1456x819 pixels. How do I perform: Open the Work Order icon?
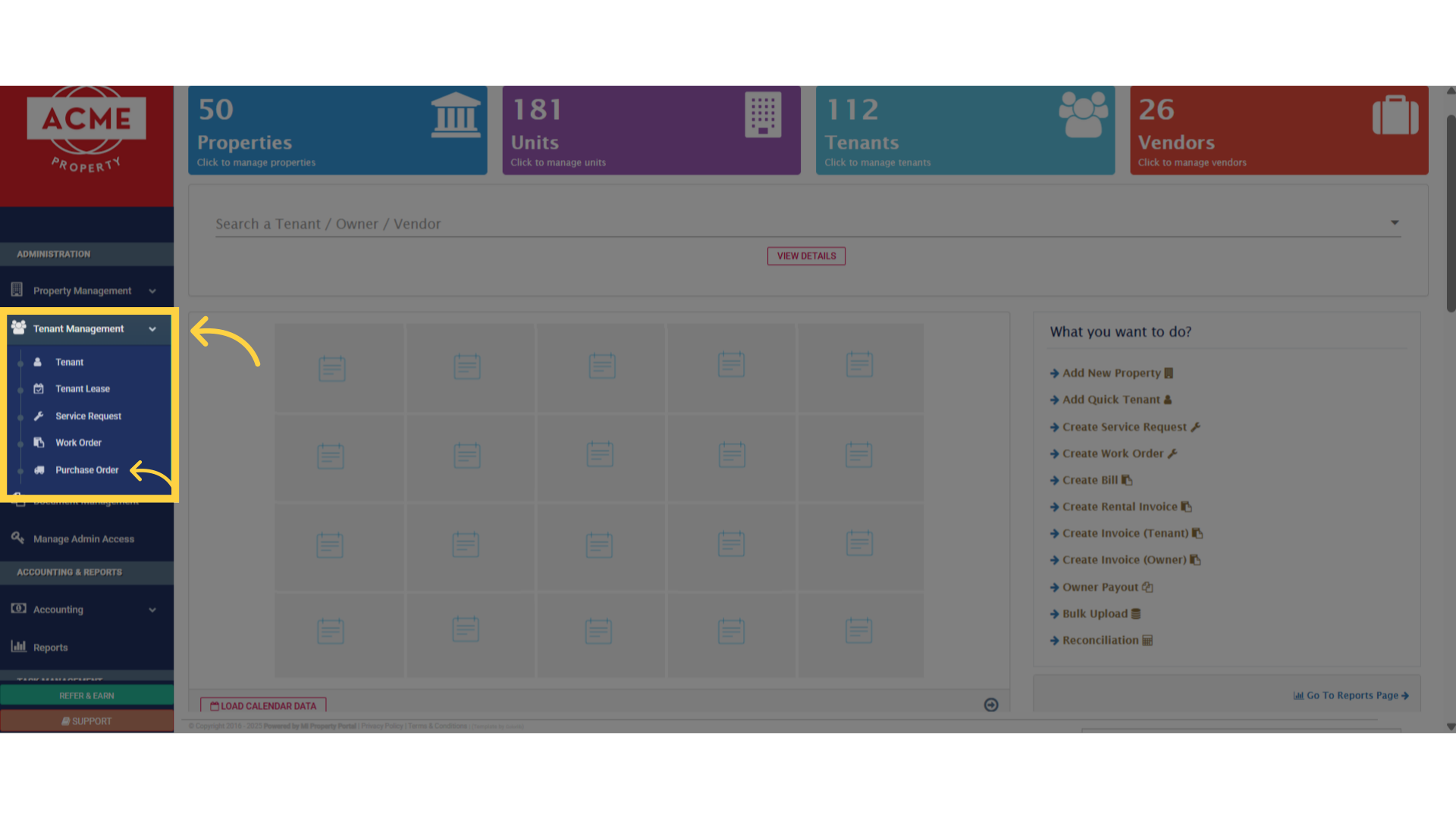pyautogui.click(x=39, y=442)
